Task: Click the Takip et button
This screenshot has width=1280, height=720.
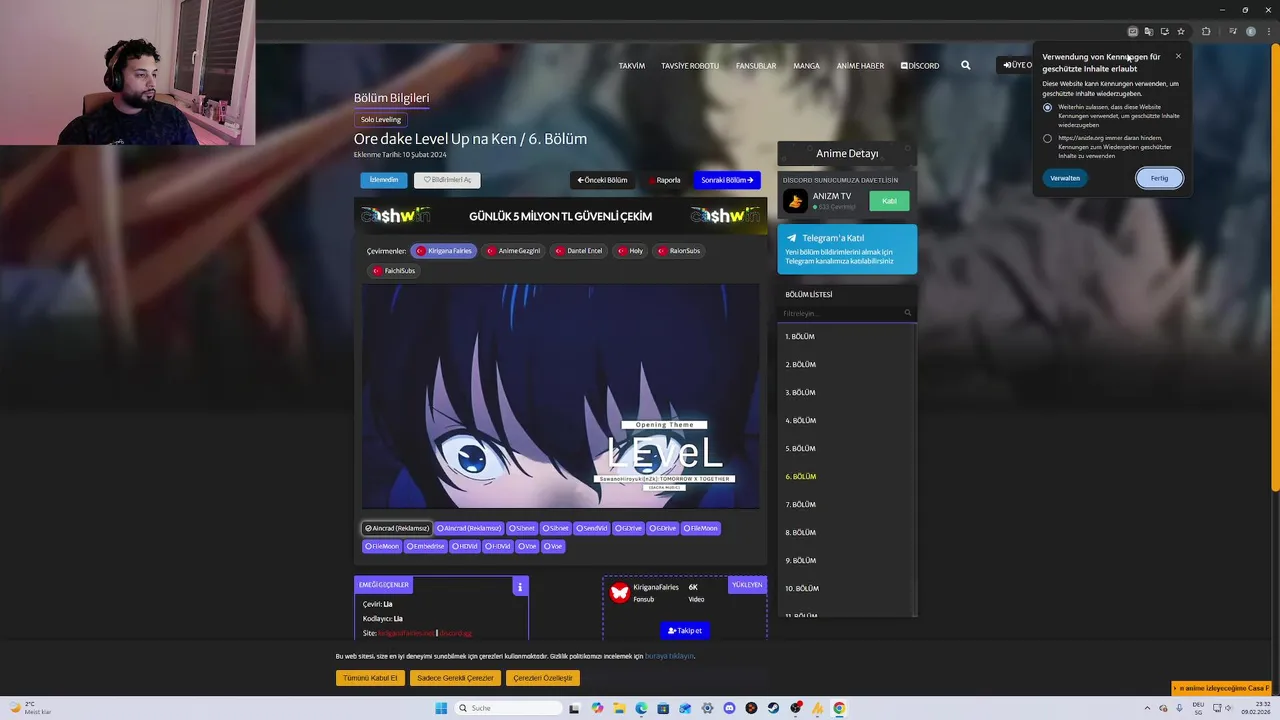Action: 685,631
